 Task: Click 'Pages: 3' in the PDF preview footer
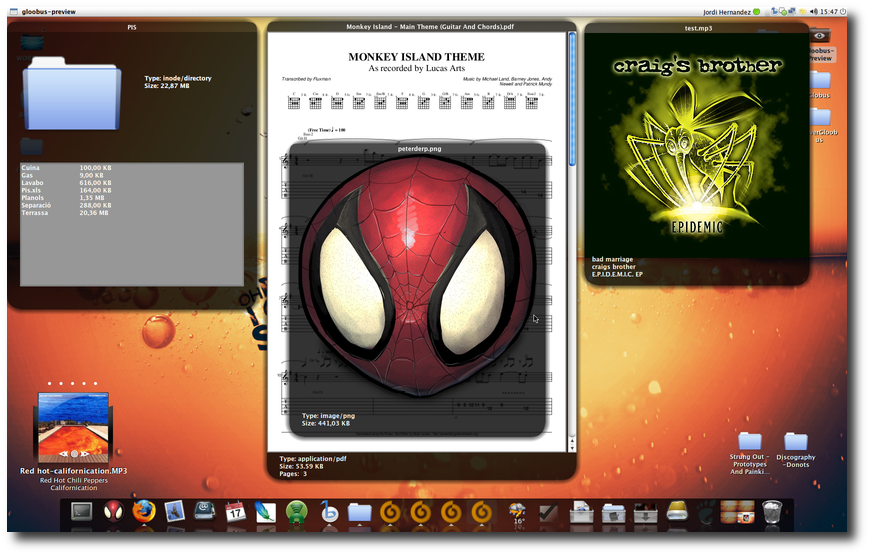pyautogui.click(x=293, y=474)
